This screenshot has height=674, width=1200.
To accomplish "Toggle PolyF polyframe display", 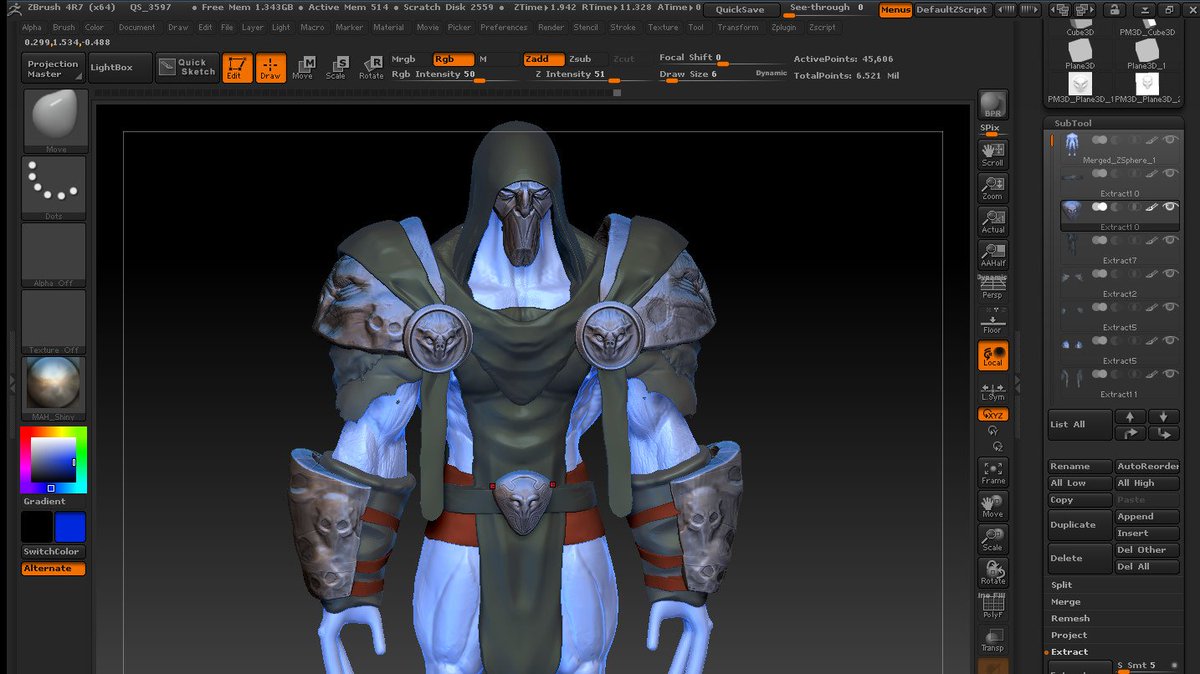I will coord(993,607).
